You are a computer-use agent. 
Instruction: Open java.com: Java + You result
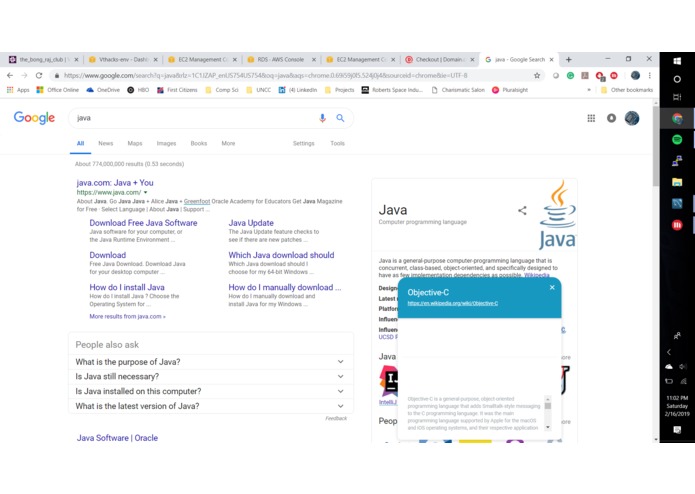(115, 183)
